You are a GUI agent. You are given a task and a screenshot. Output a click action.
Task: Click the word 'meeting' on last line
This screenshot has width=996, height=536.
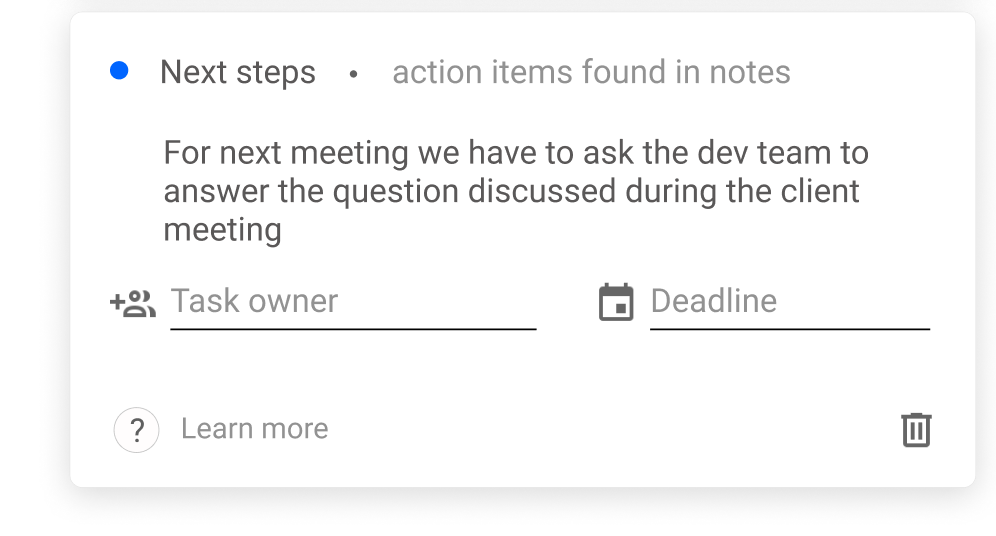click(222, 230)
